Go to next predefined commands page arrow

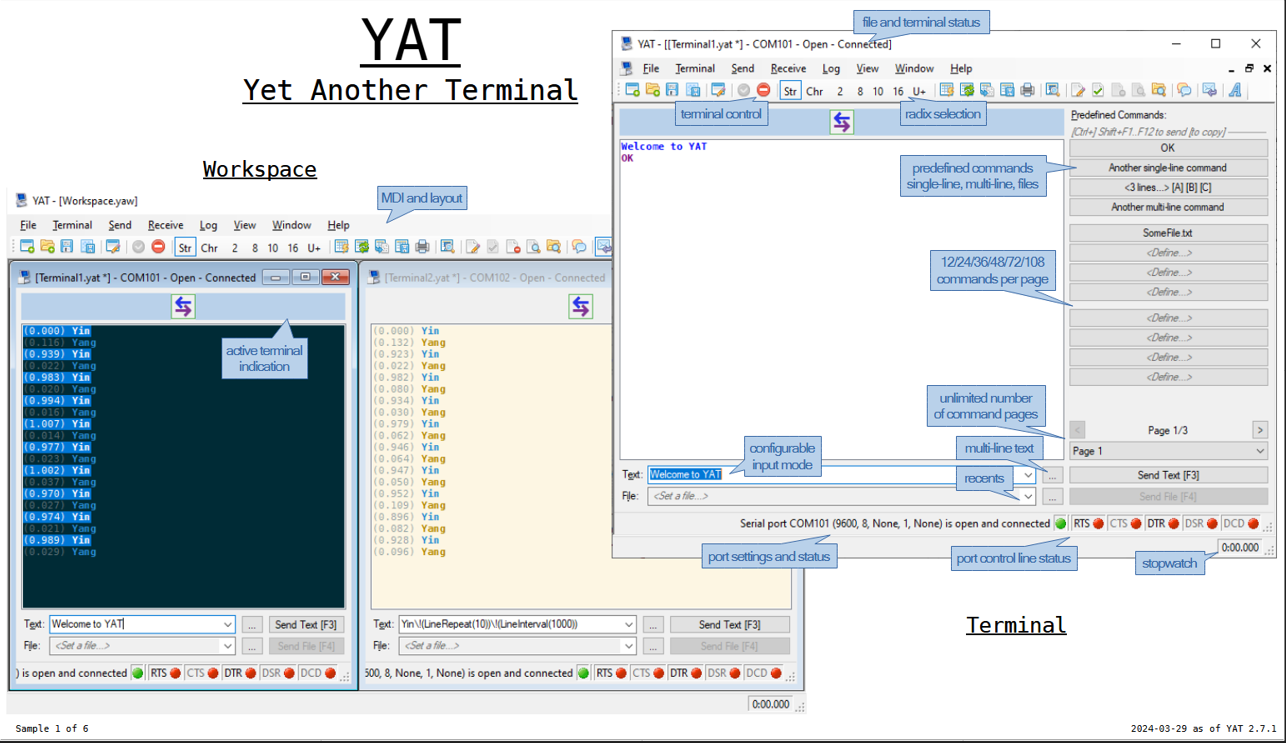pyautogui.click(x=1259, y=430)
